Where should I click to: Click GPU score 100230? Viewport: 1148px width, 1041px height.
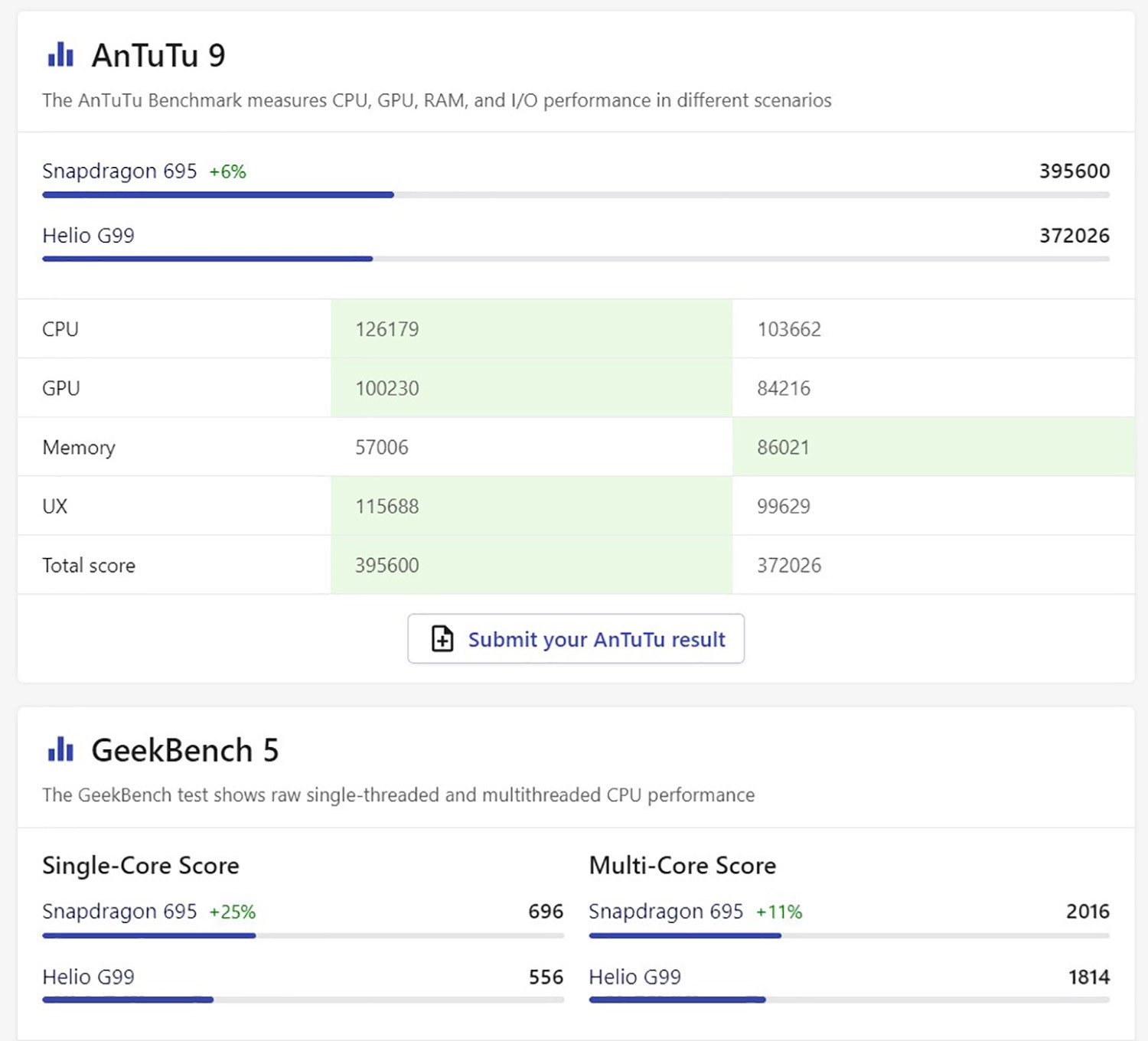[x=387, y=388]
